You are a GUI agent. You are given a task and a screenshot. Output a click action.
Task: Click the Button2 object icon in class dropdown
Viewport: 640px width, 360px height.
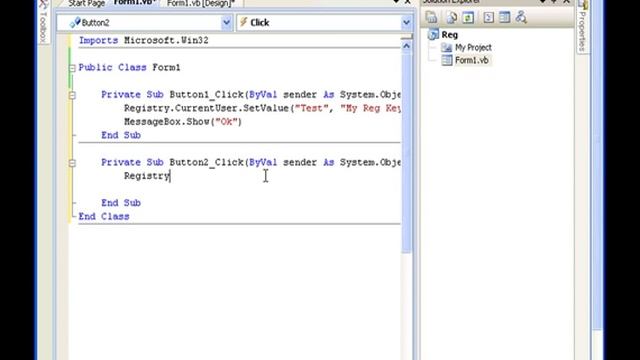(75, 22)
